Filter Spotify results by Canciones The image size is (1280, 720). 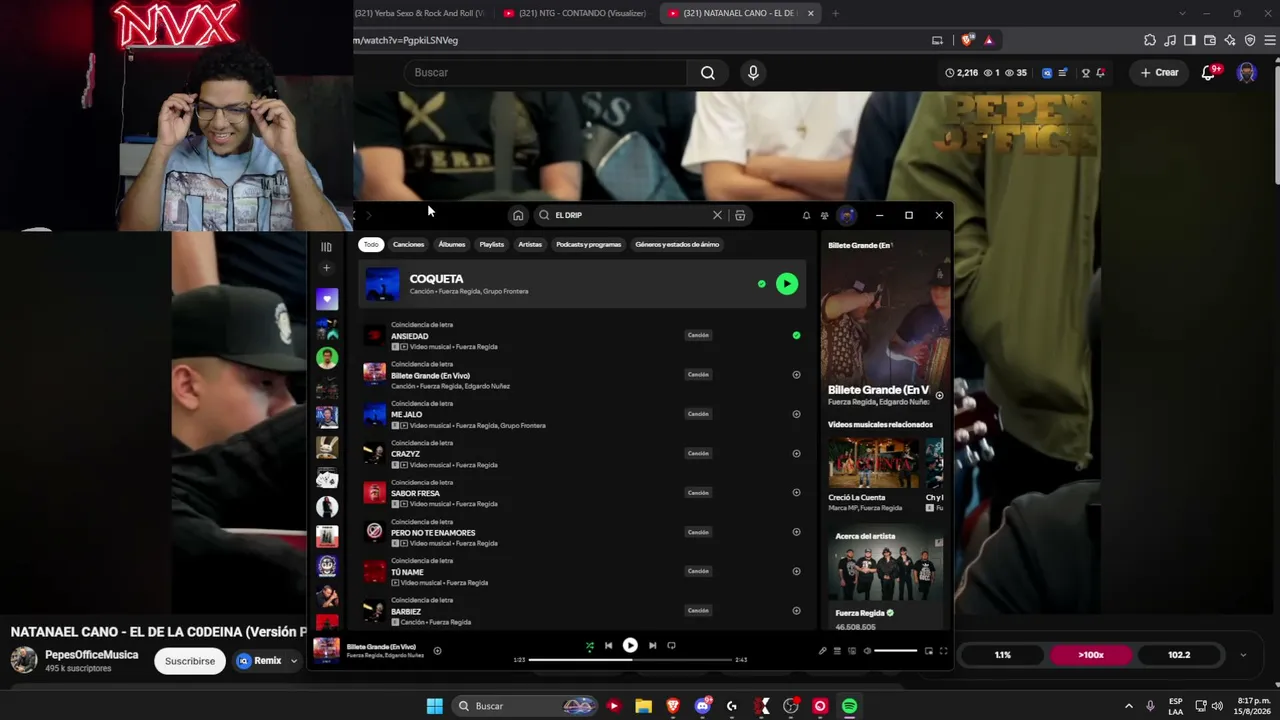point(408,244)
